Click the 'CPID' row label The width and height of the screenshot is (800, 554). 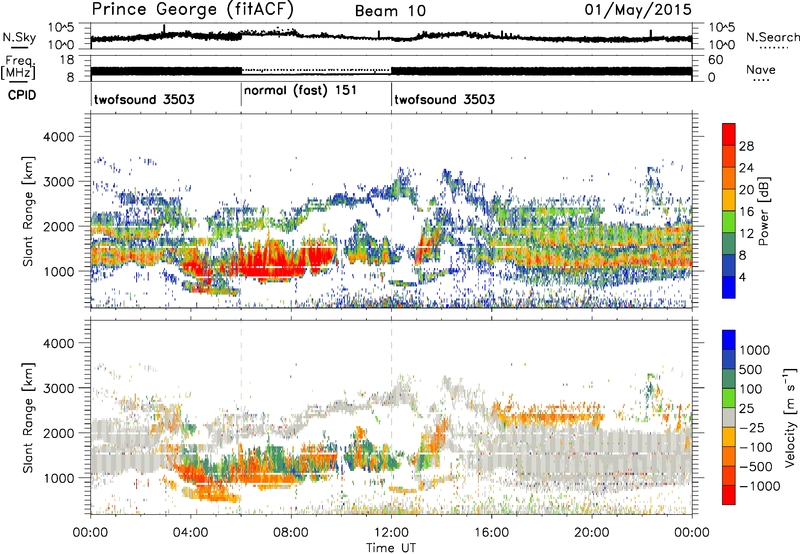coord(22,95)
